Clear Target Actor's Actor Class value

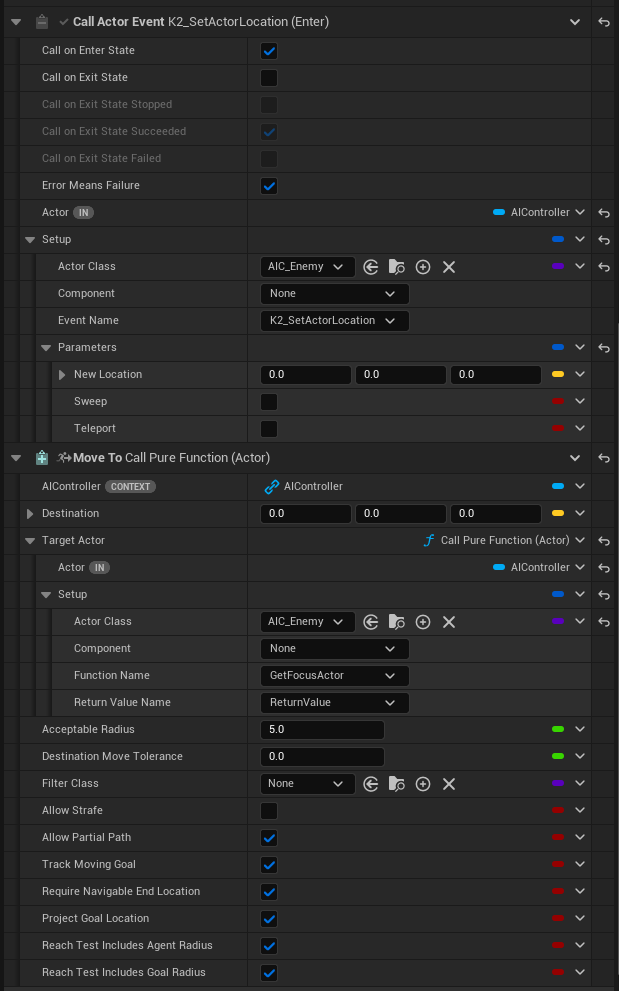[449, 622]
